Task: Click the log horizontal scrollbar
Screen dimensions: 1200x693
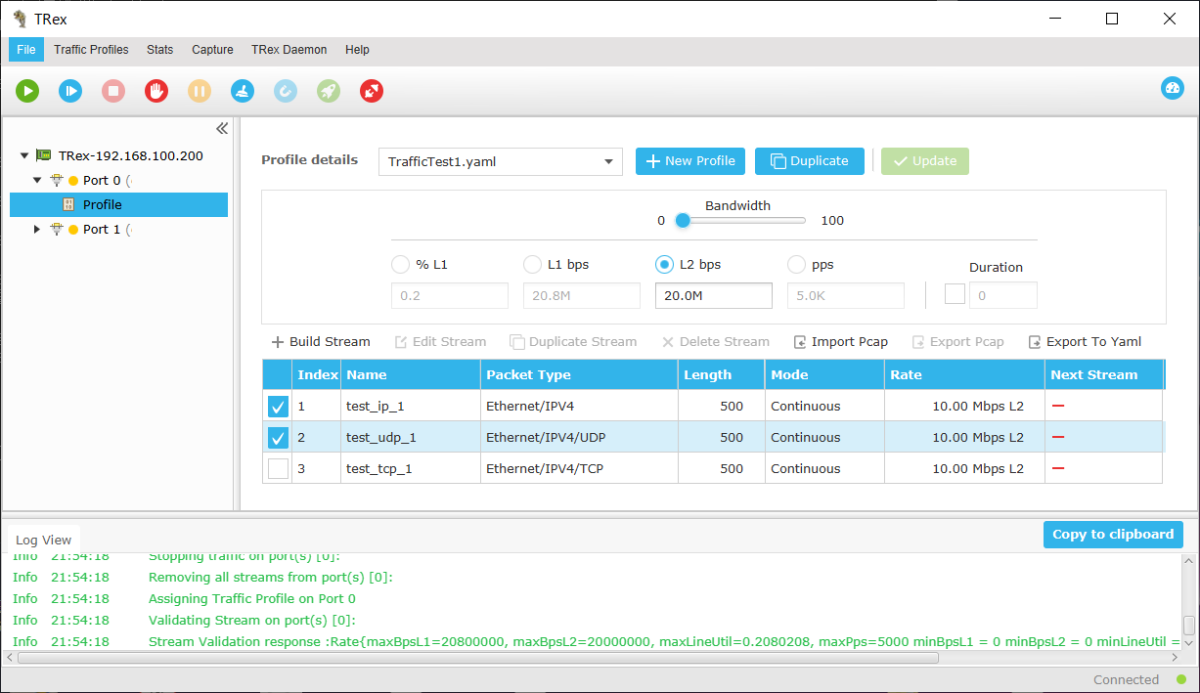Action: click(478, 657)
